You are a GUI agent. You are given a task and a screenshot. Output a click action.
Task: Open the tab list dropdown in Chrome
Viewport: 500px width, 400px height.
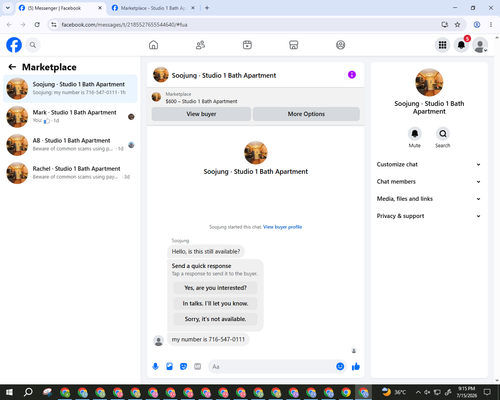coord(8,8)
